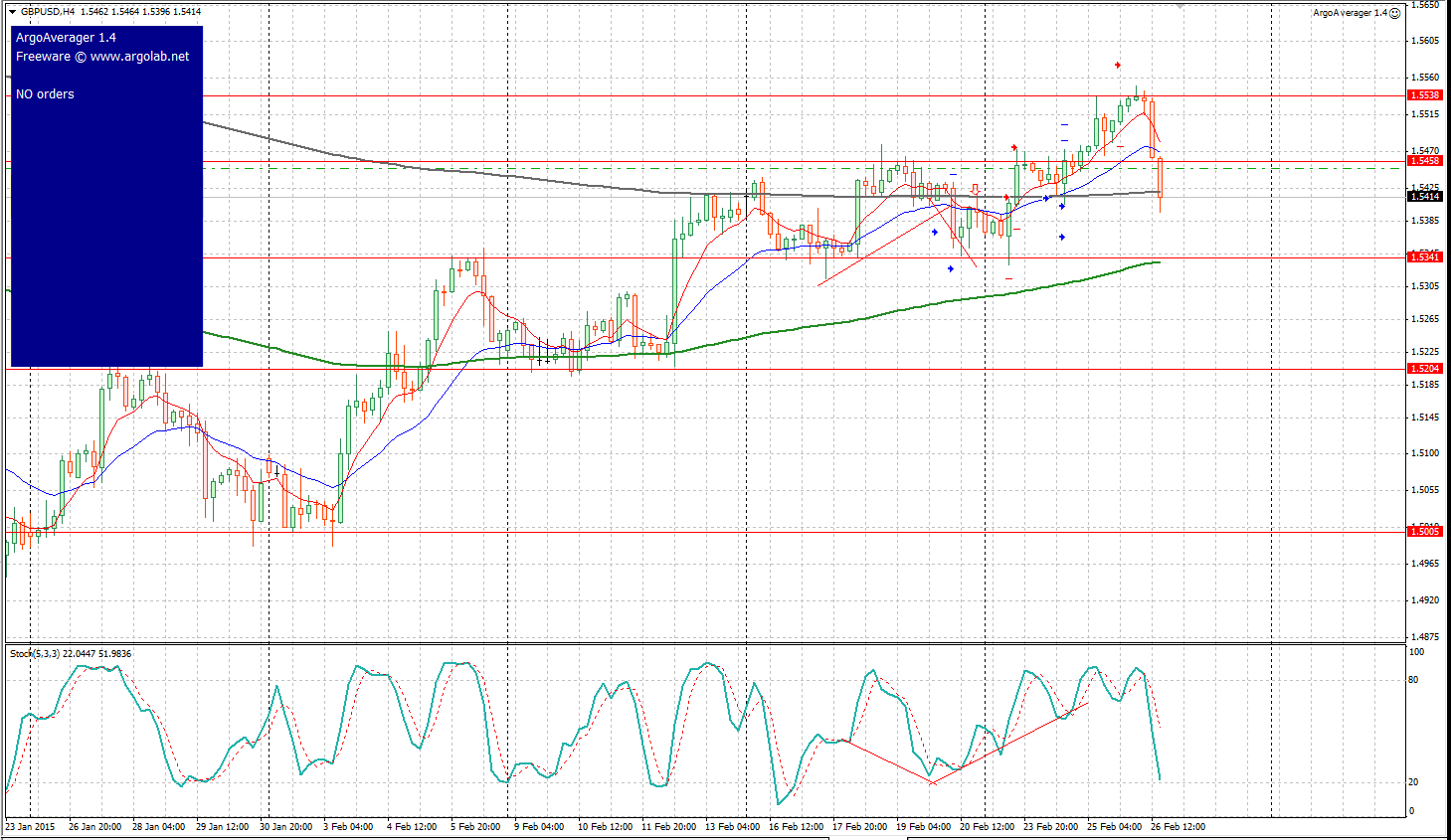Click the 13 Feb 04:00 time label
This screenshot has width=1451, height=840.
[x=732, y=827]
